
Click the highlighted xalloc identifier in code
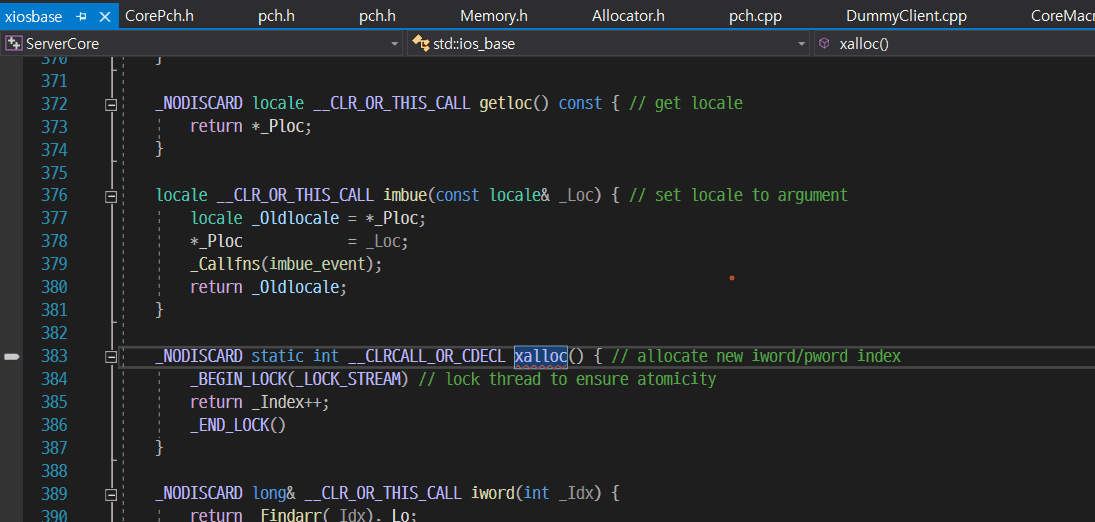click(540, 356)
